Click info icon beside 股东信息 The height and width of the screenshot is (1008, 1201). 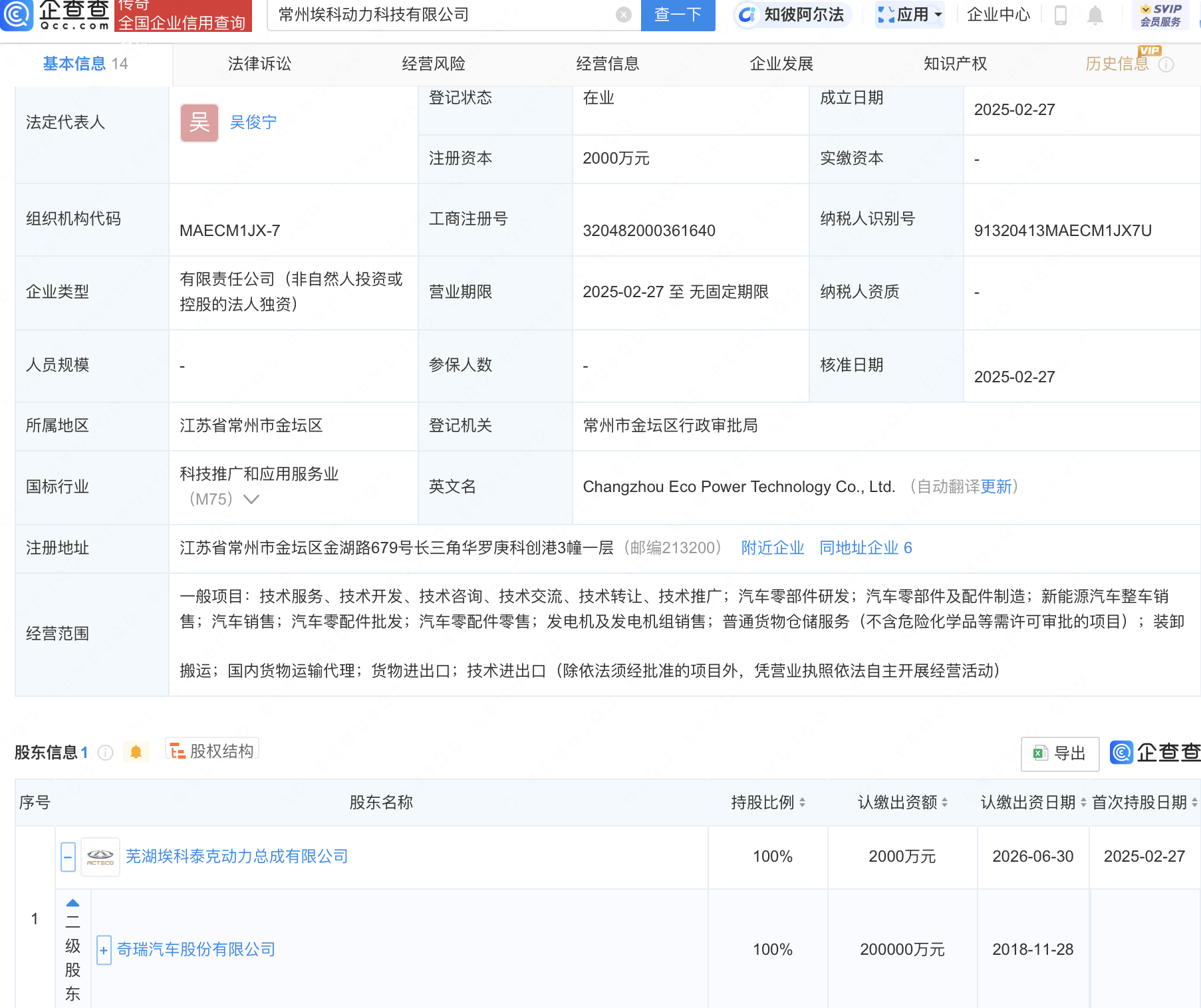click(105, 753)
